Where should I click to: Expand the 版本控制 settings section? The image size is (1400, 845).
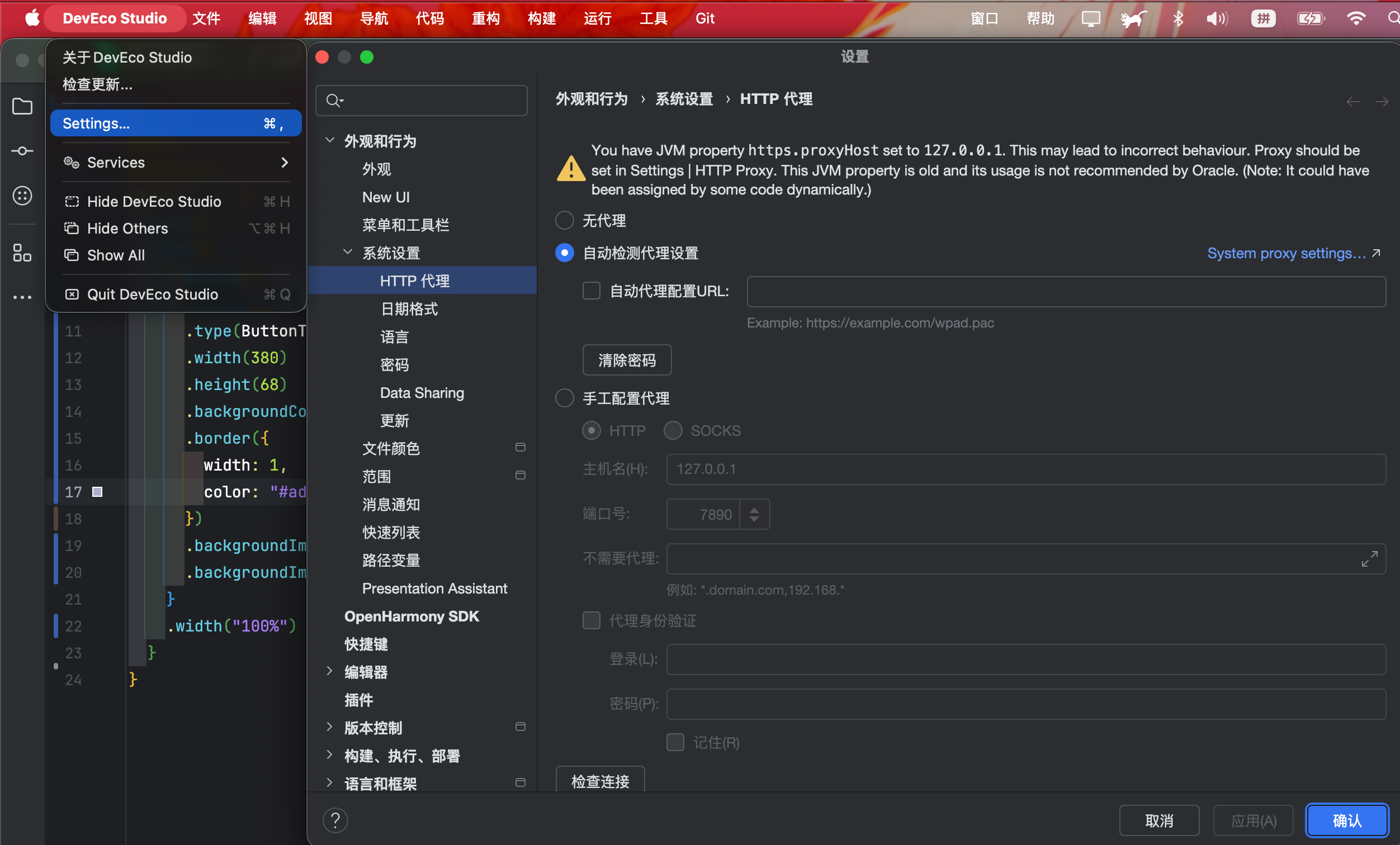[x=329, y=727]
